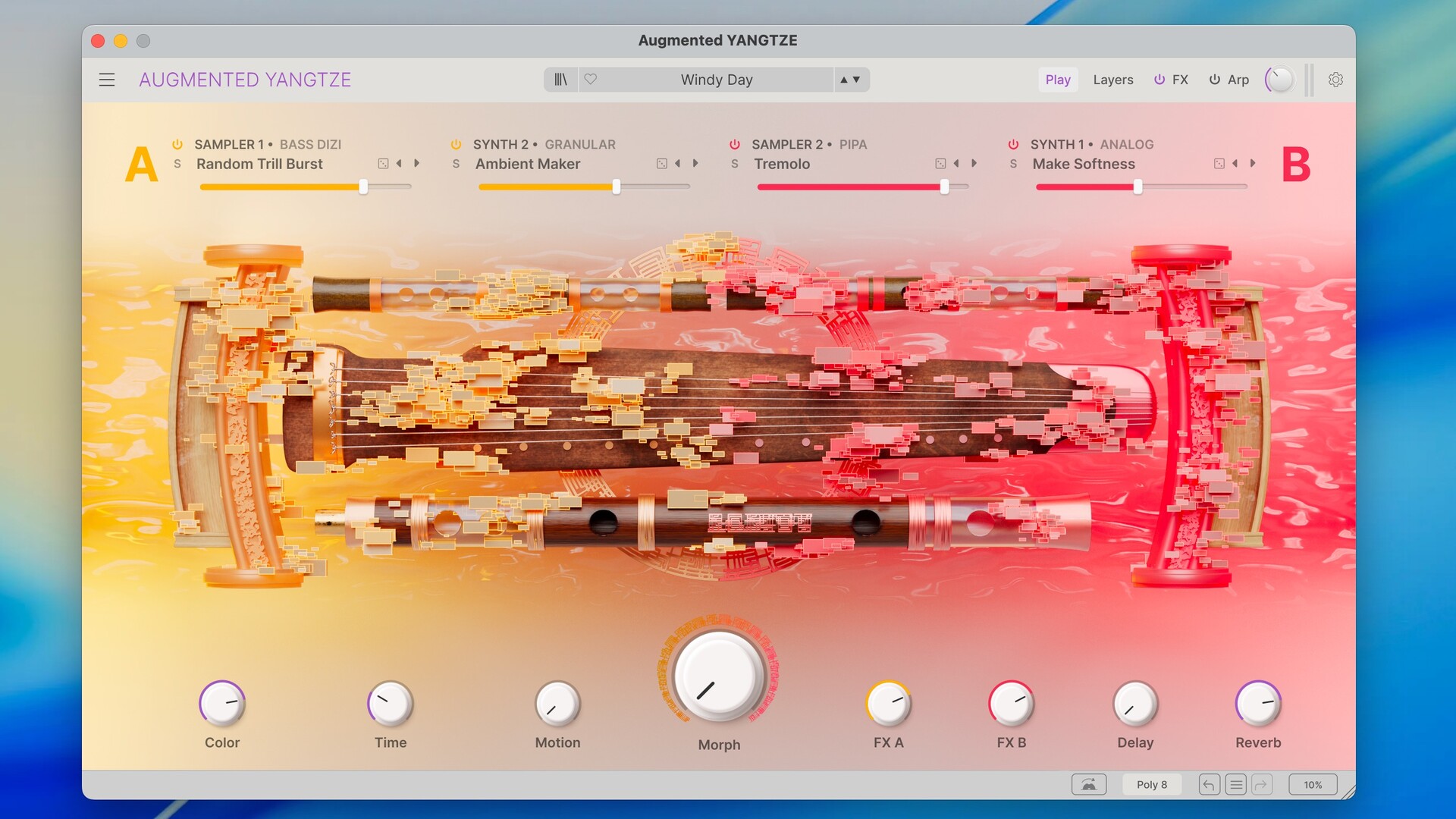Adjust Tremolo layer volume slider
The width and height of the screenshot is (1456, 819).
click(x=863, y=187)
